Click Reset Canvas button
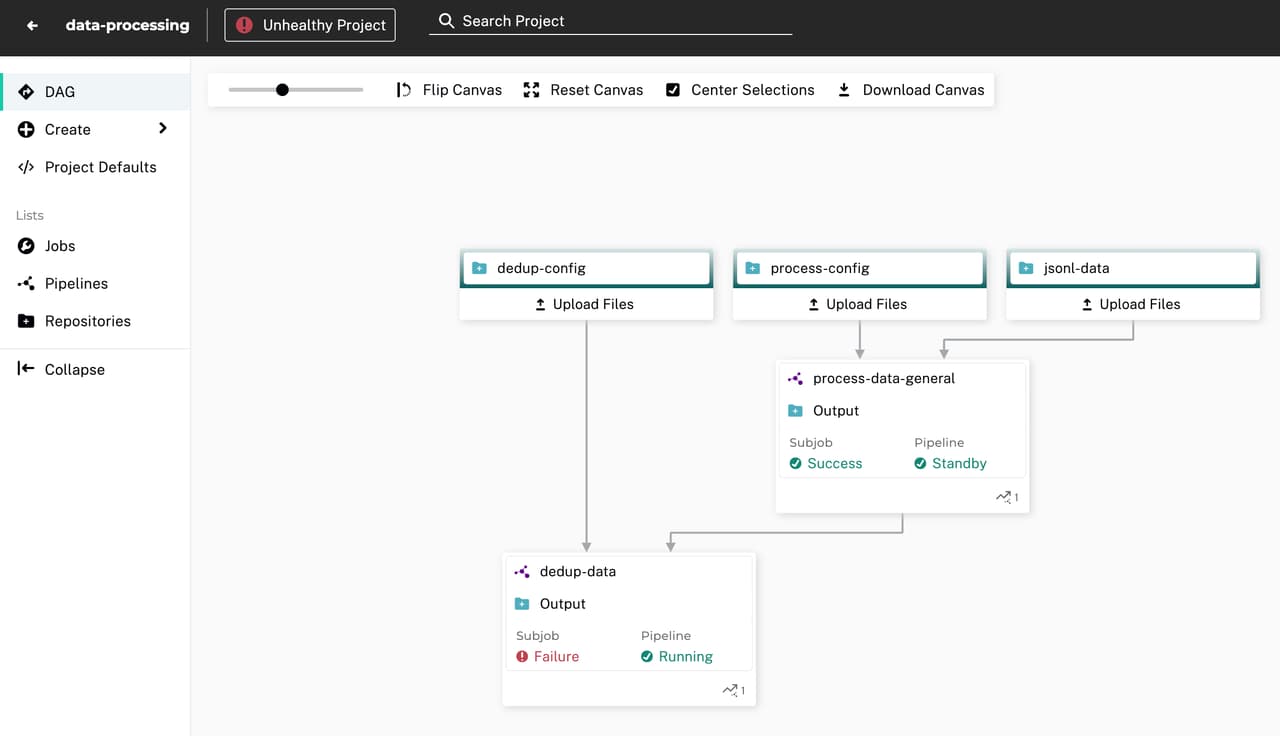1280x736 pixels. pyautogui.click(x=583, y=90)
